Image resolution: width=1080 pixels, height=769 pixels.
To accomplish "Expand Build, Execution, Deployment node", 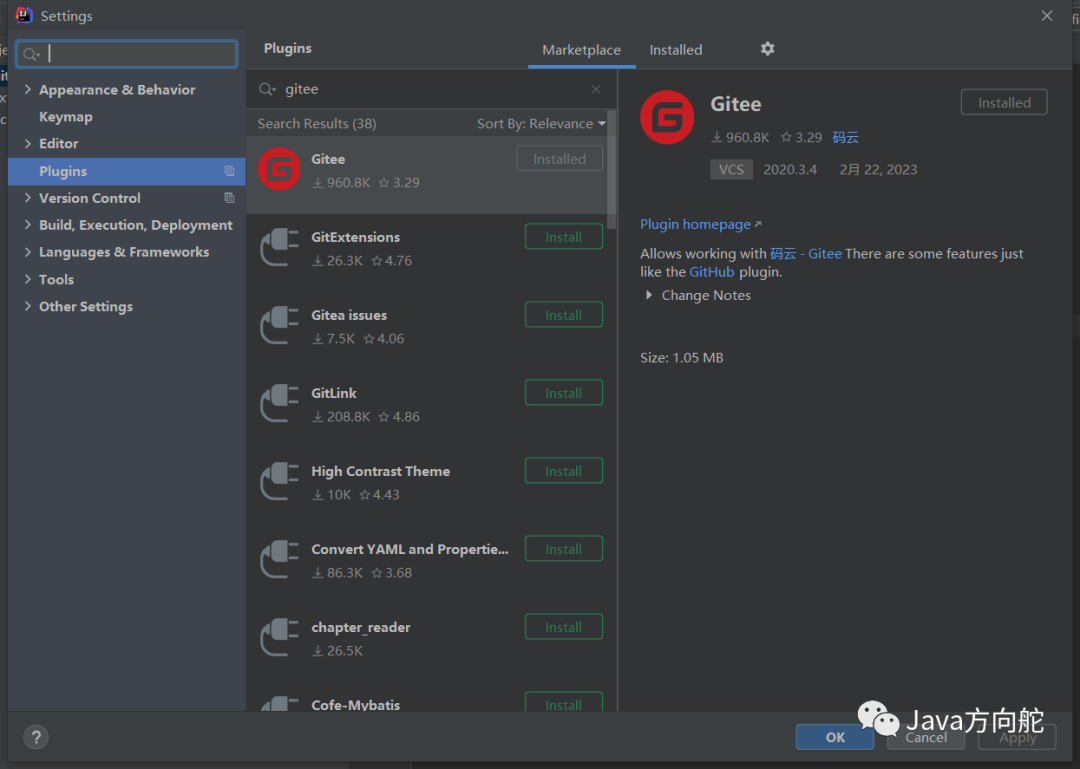I will [28, 225].
